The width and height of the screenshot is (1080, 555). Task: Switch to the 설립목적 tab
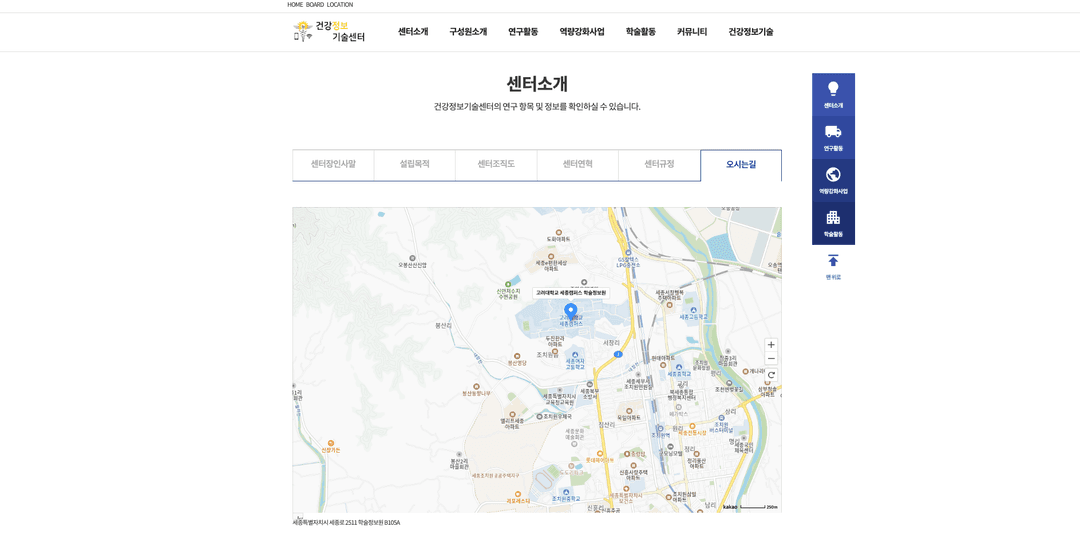point(414,164)
